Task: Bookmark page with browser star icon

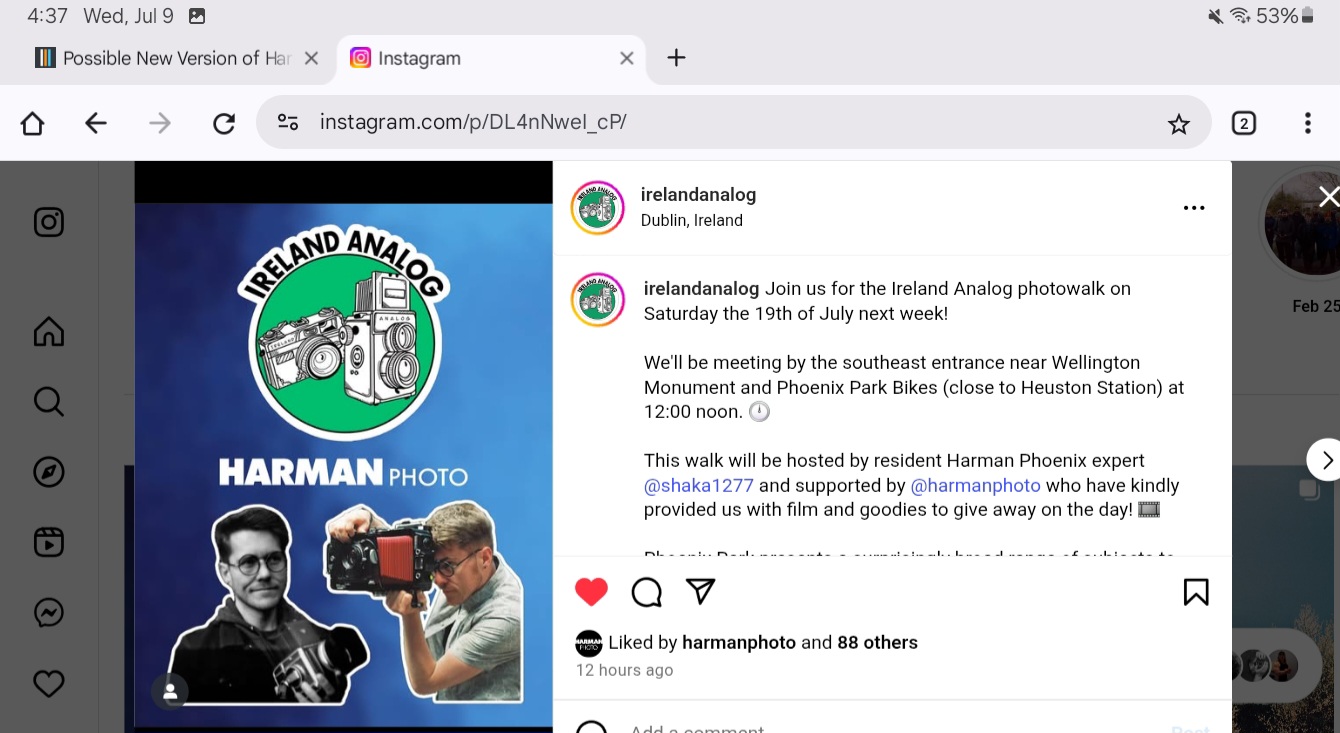Action: tap(1179, 123)
